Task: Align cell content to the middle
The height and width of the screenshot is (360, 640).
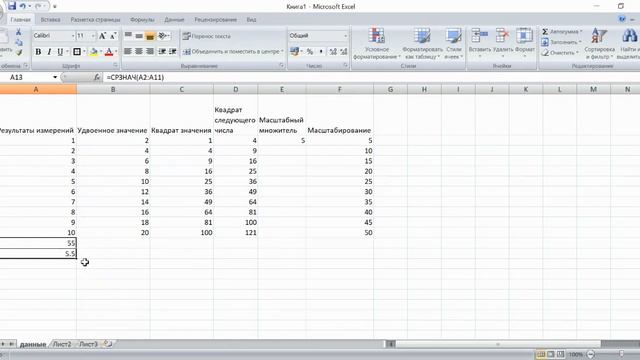Action: click(139, 36)
